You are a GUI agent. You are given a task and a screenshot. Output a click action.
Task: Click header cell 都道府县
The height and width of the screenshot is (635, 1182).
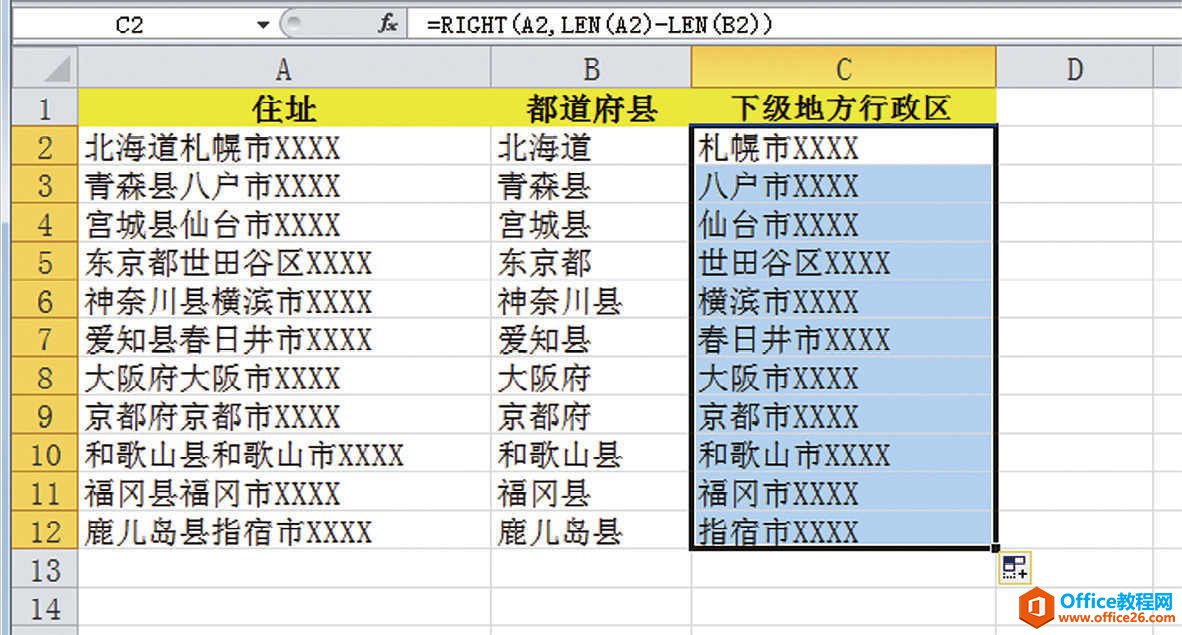591,108
